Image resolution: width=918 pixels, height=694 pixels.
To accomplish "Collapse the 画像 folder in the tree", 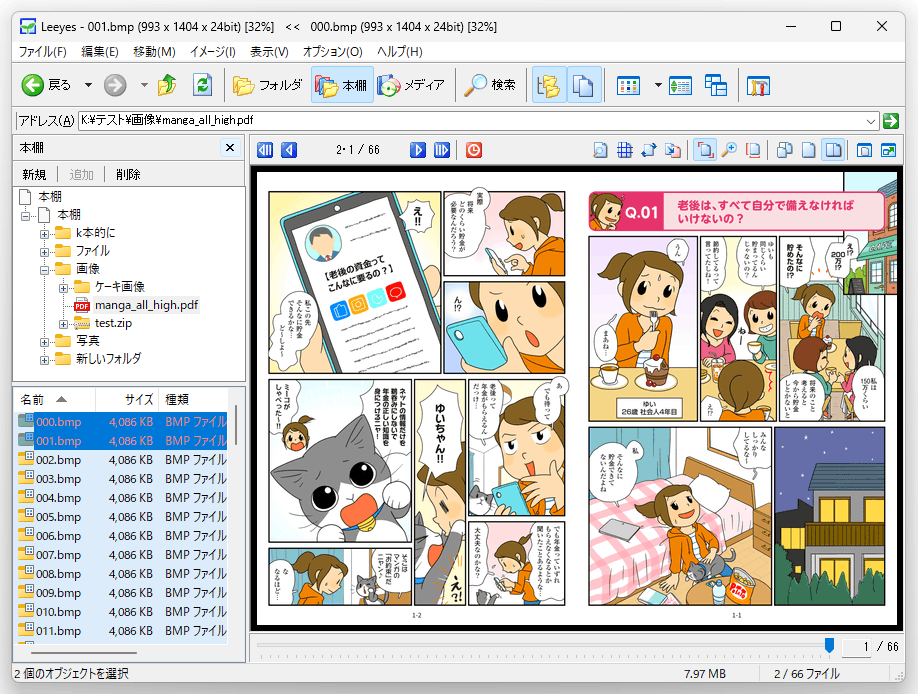I will pos(44,270).
